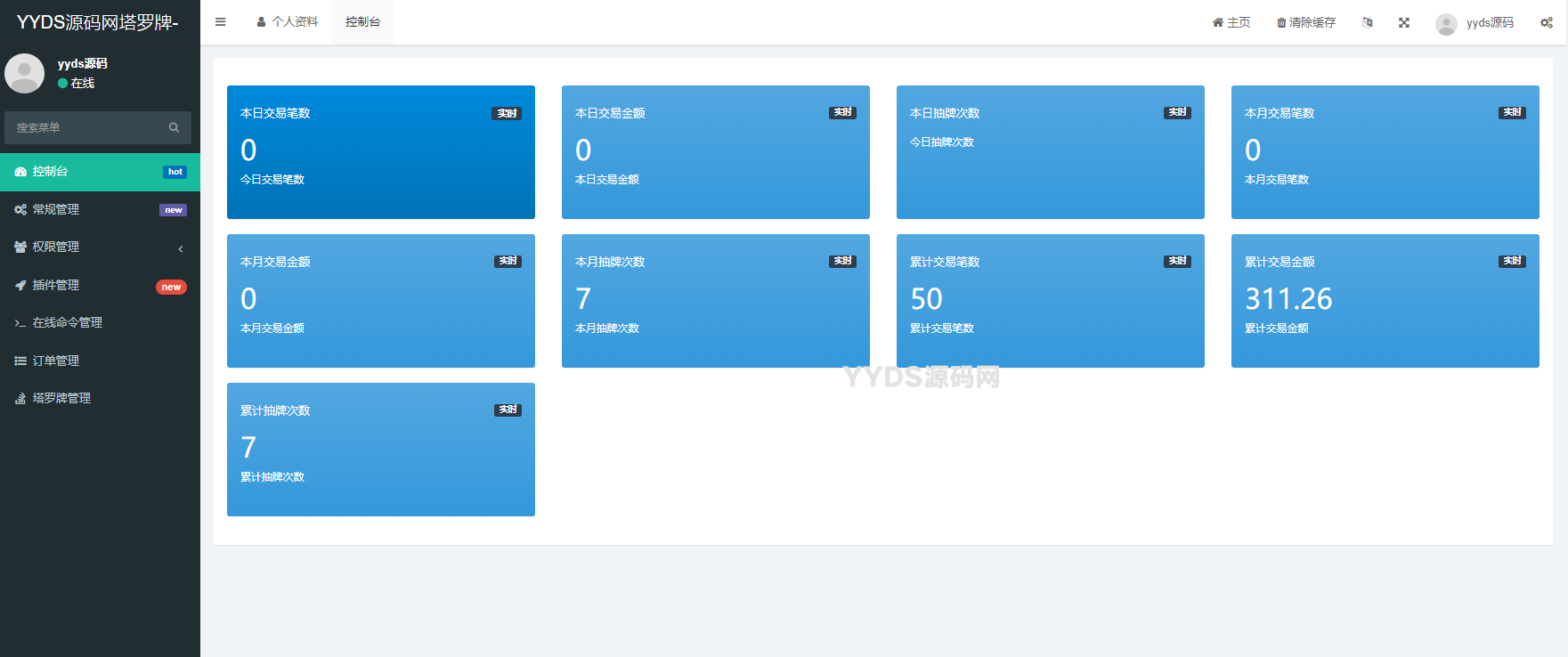Click the dashboard icon next to 控制台
This screenshot has width=1568, height=657.
point(20,171)
